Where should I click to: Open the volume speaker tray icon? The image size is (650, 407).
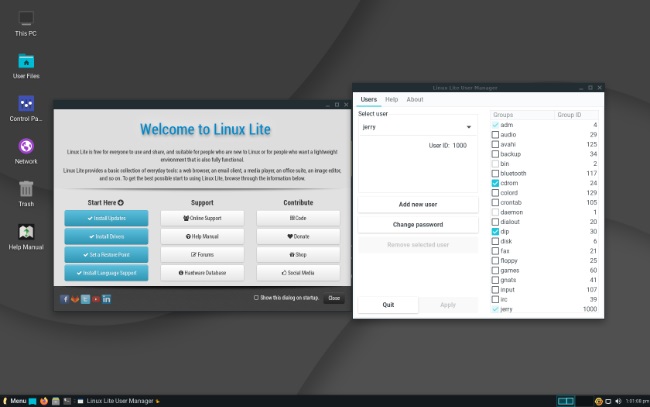pyautogui.click(x=618, y=401)
